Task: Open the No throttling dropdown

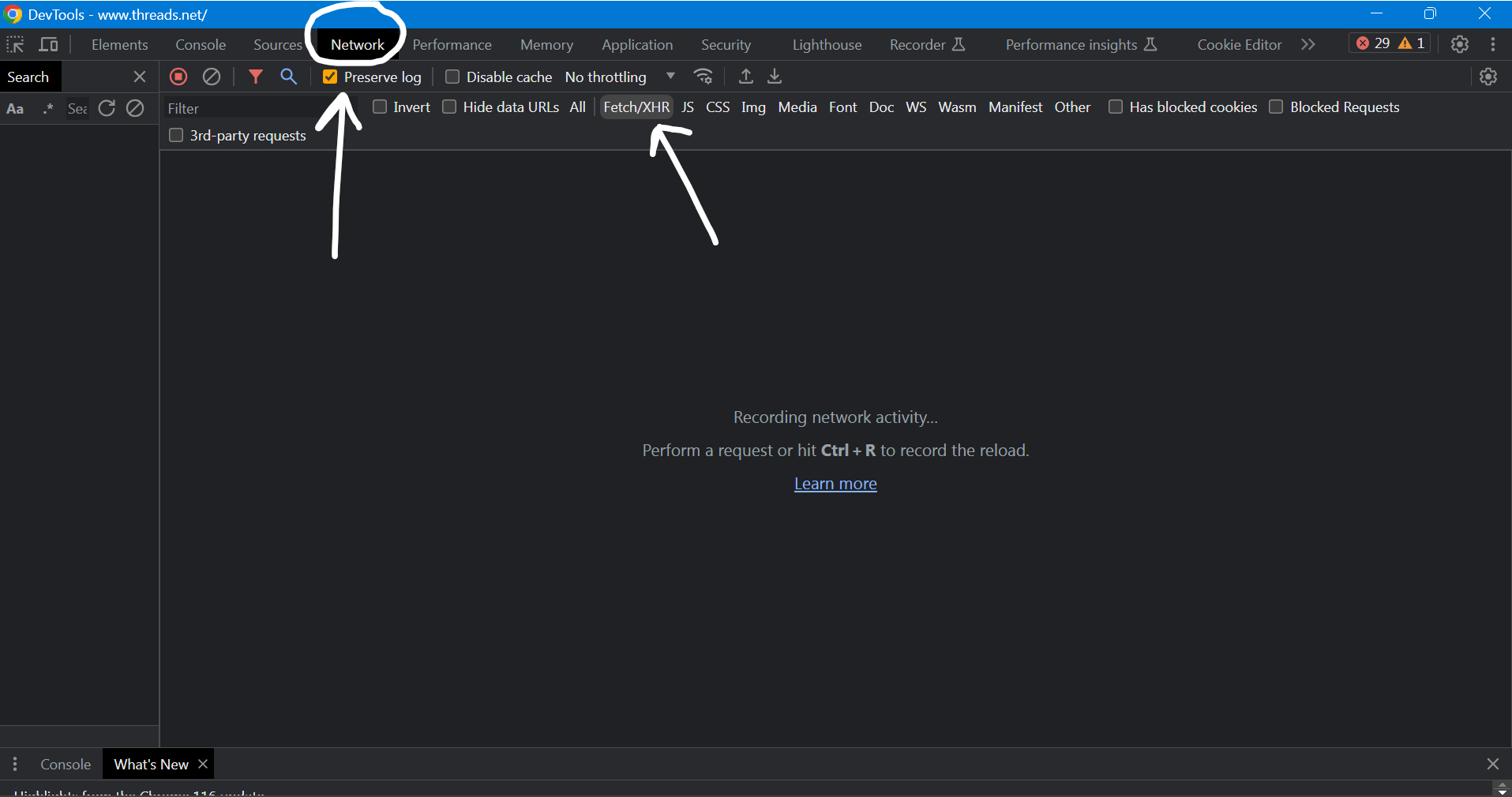Action: 621,77
